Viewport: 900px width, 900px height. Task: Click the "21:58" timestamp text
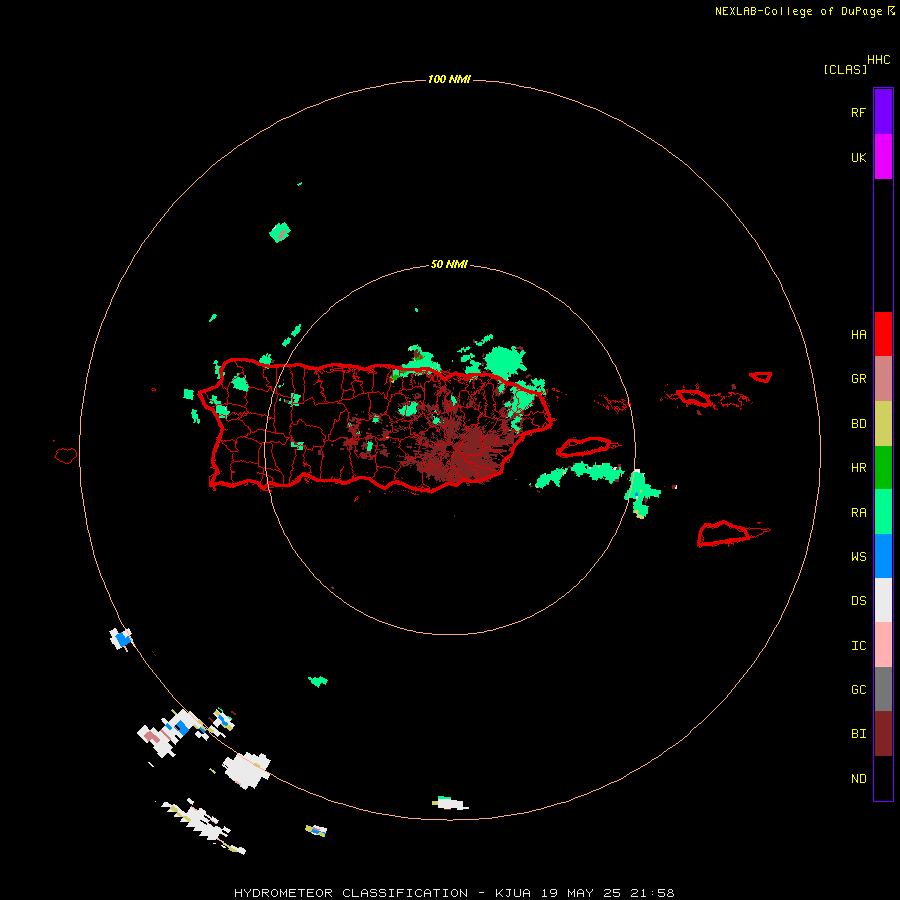click(x=652, y=893)
